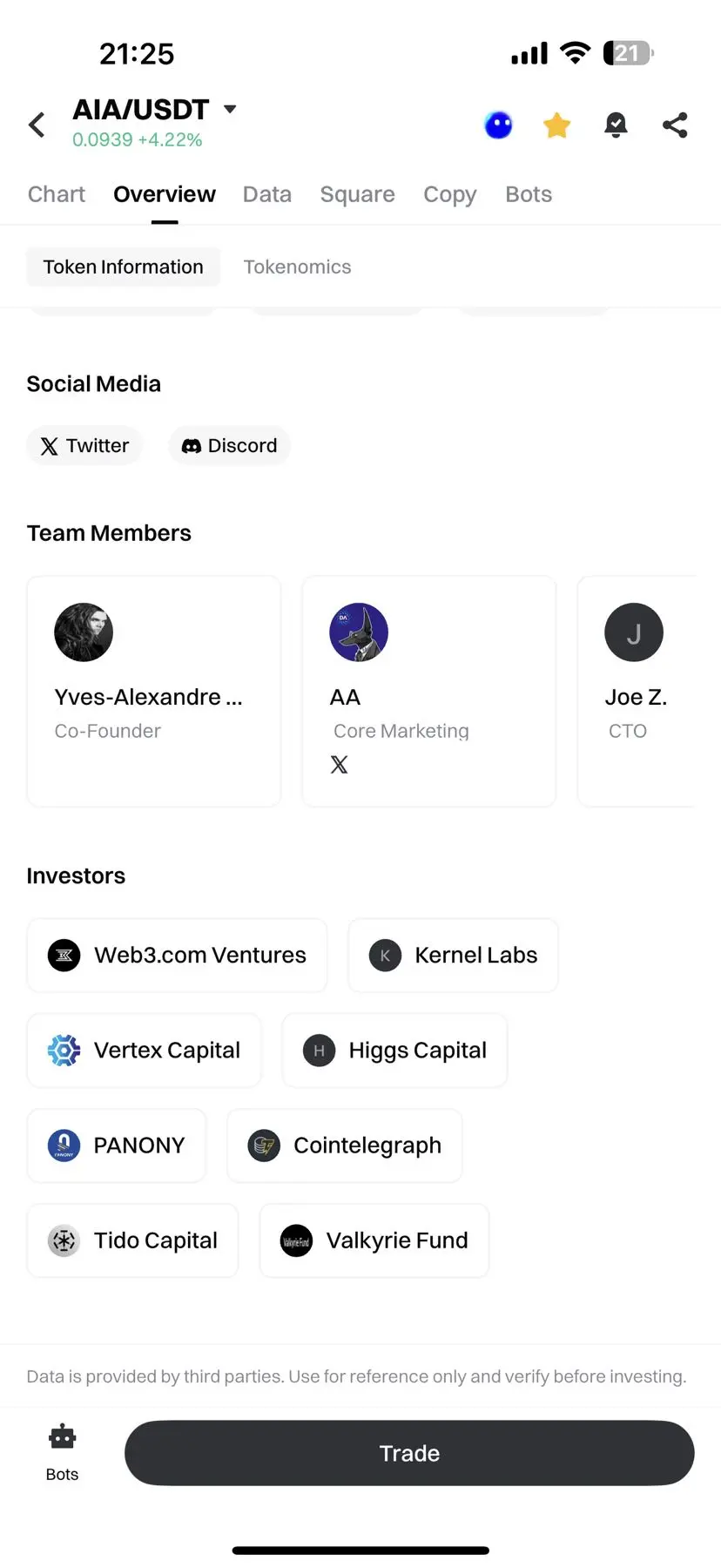This screenshot has height=1568, width=721.
Task: Go to the Copy tab
Action: click(449, 194)
